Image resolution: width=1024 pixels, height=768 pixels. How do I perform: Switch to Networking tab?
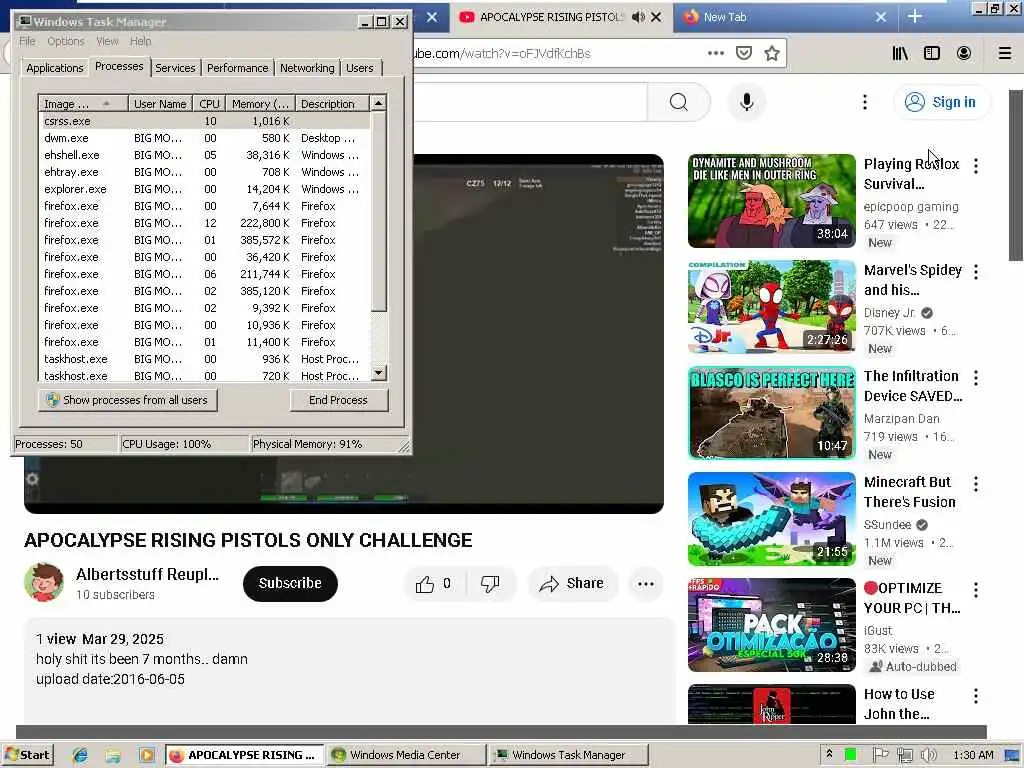coord(307,68)
